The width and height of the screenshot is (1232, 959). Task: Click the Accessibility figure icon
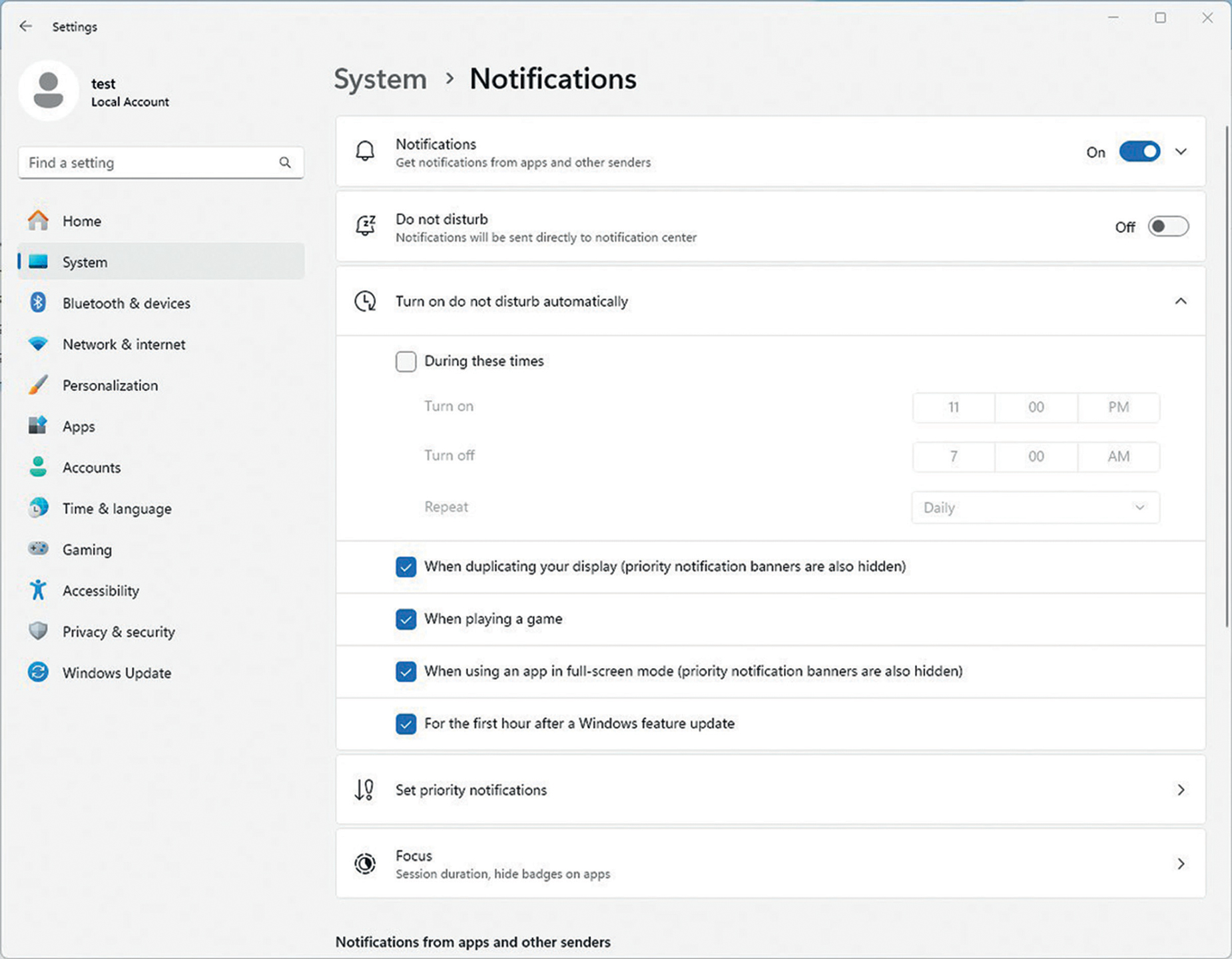[x=38, y=590]
